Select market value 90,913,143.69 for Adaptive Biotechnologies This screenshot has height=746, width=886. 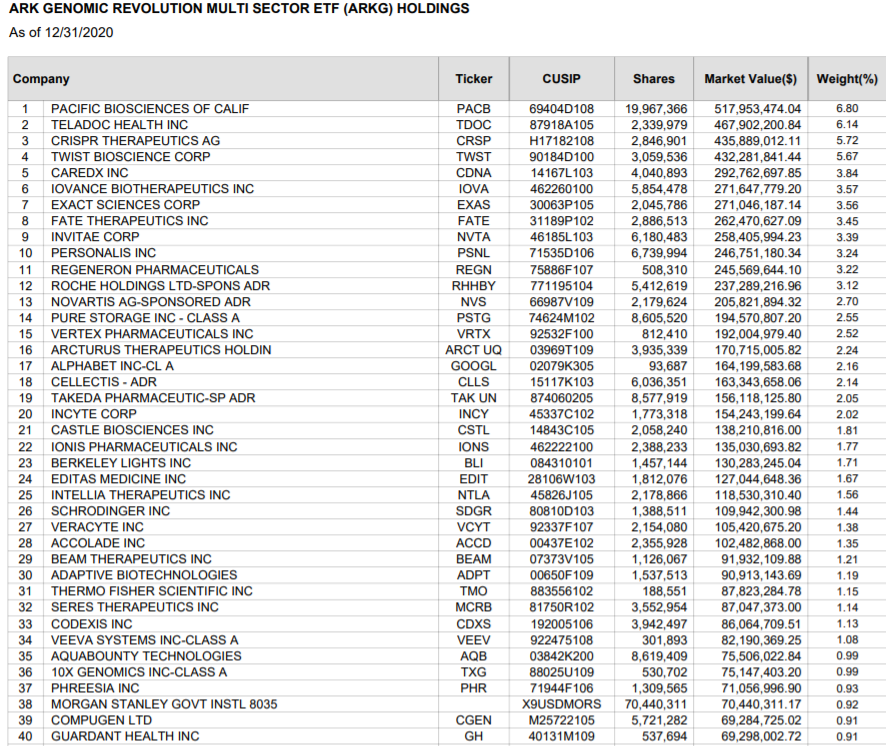pyautogui.click(x=761, y=575)
